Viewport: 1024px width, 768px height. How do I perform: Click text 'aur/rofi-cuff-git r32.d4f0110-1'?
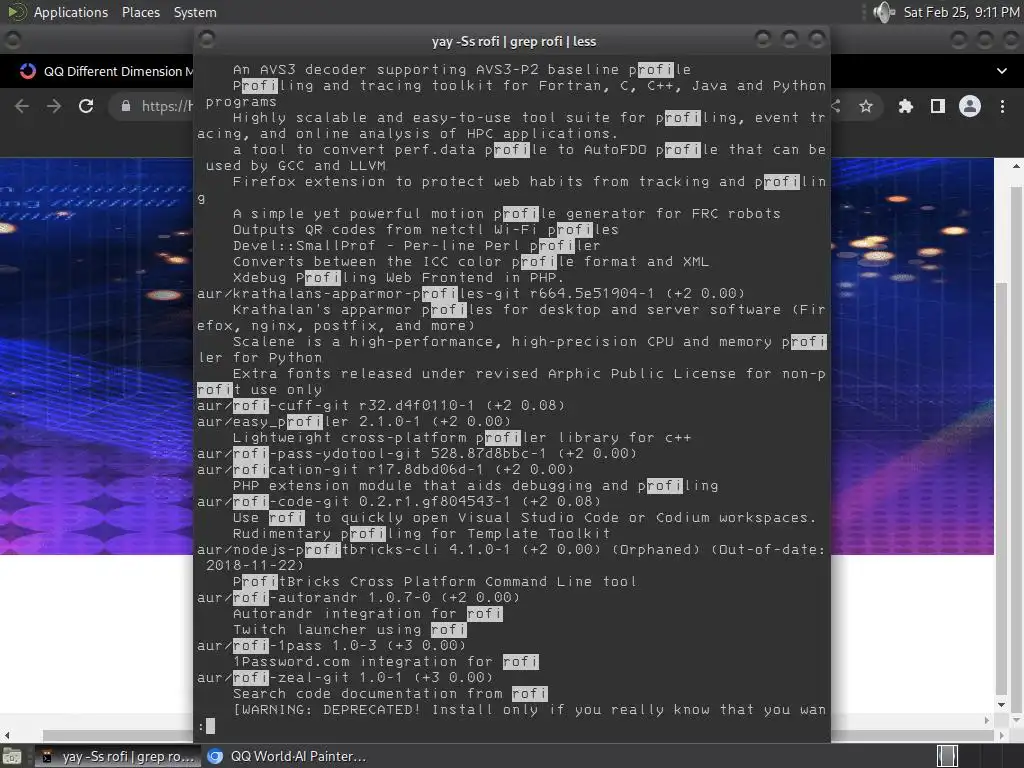coord(336,406)
